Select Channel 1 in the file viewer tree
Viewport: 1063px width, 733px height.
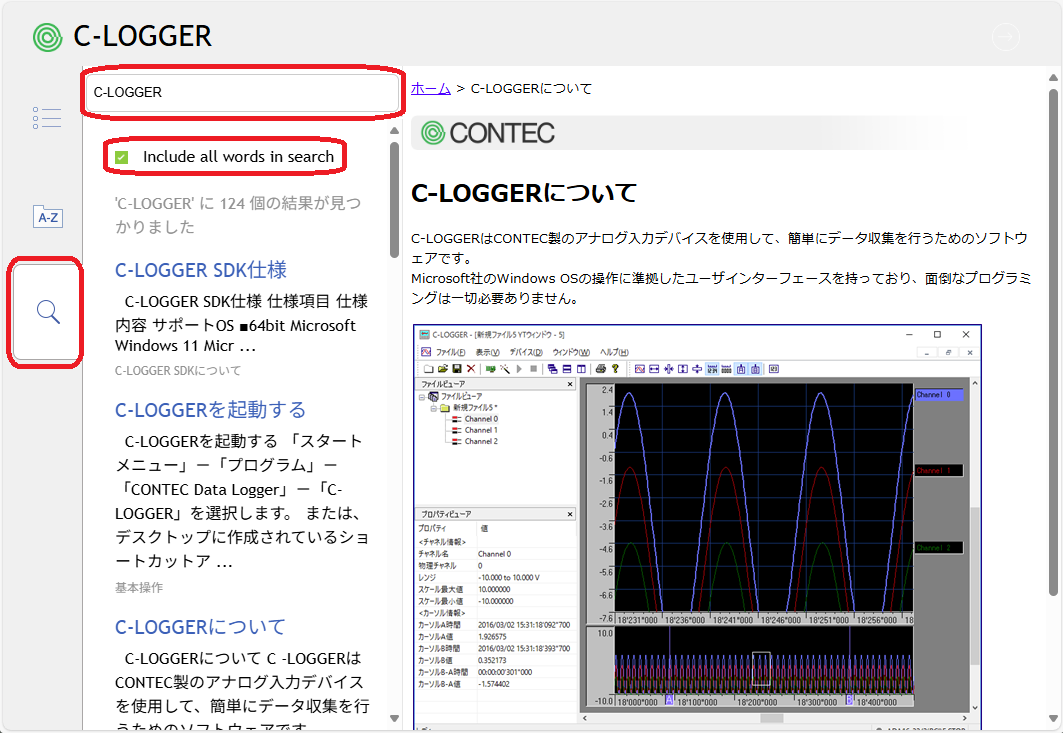481,430
